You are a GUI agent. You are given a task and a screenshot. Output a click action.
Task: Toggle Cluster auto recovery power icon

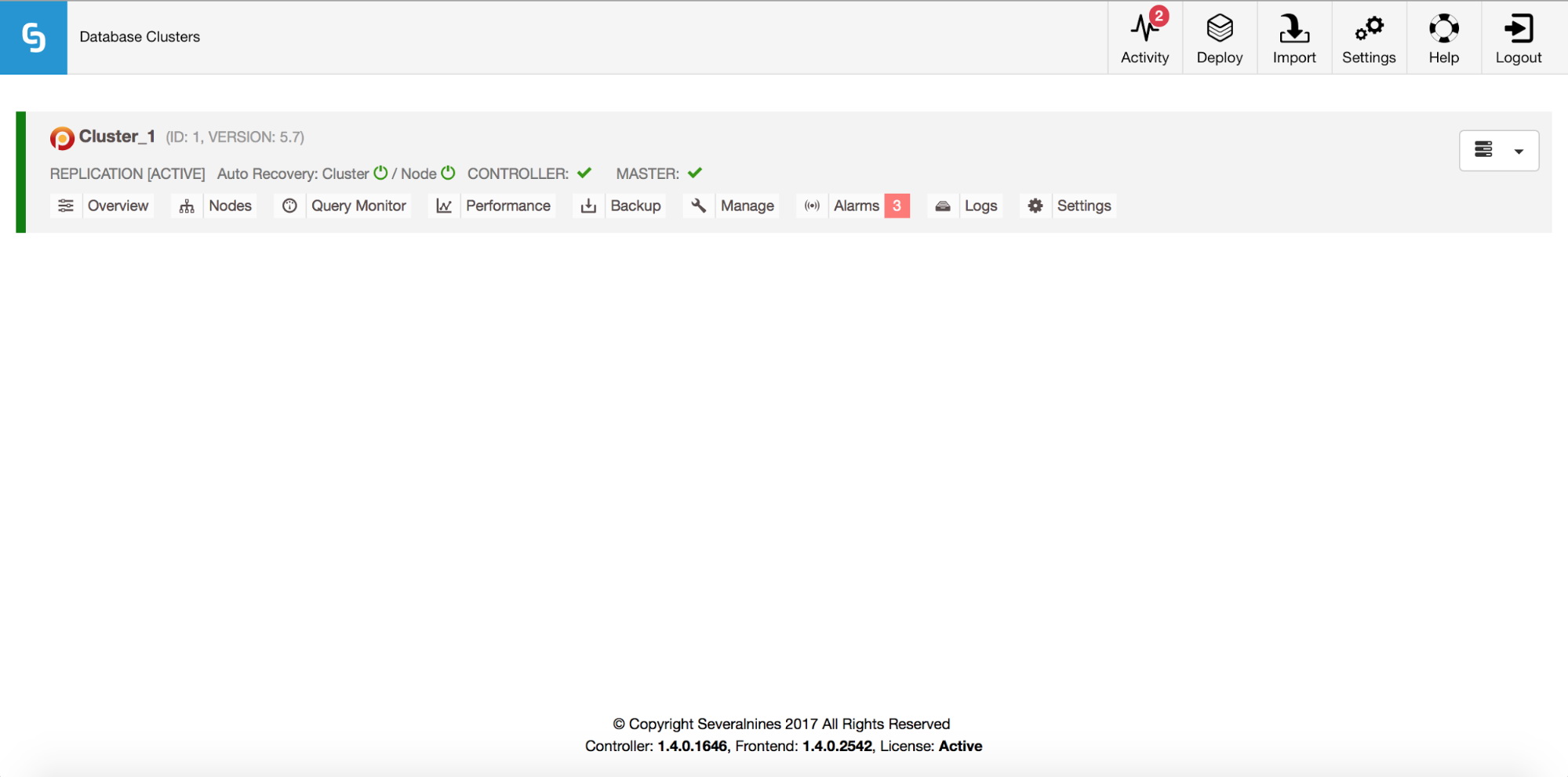[x=380, y=173]
